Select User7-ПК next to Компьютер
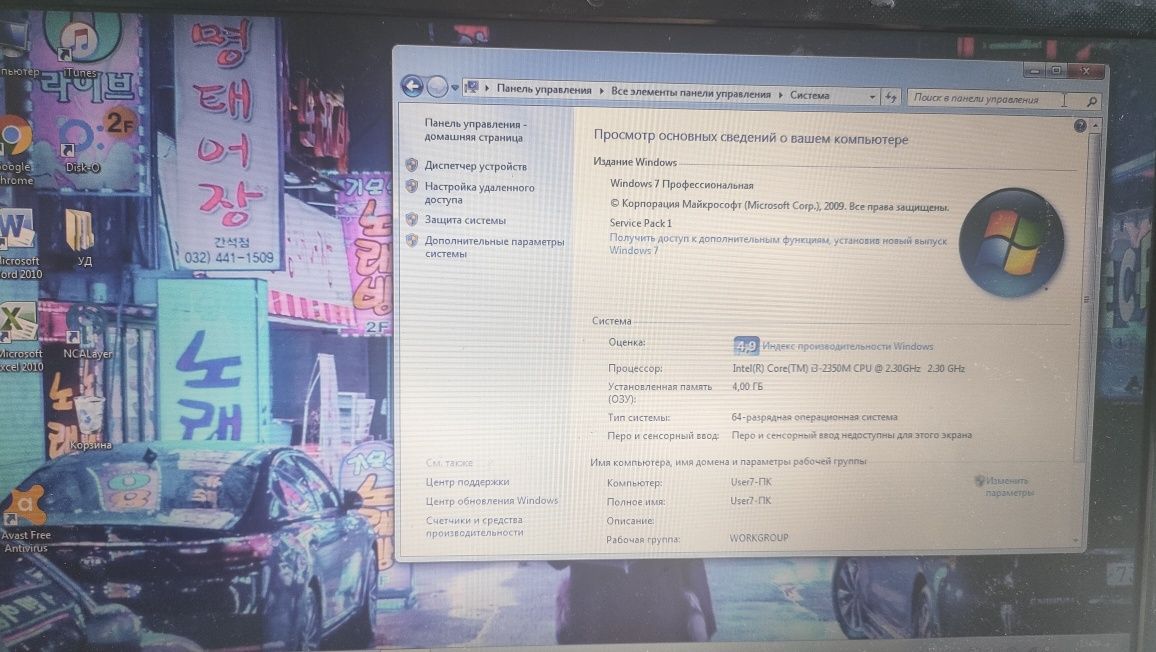 tap(751, 482)
